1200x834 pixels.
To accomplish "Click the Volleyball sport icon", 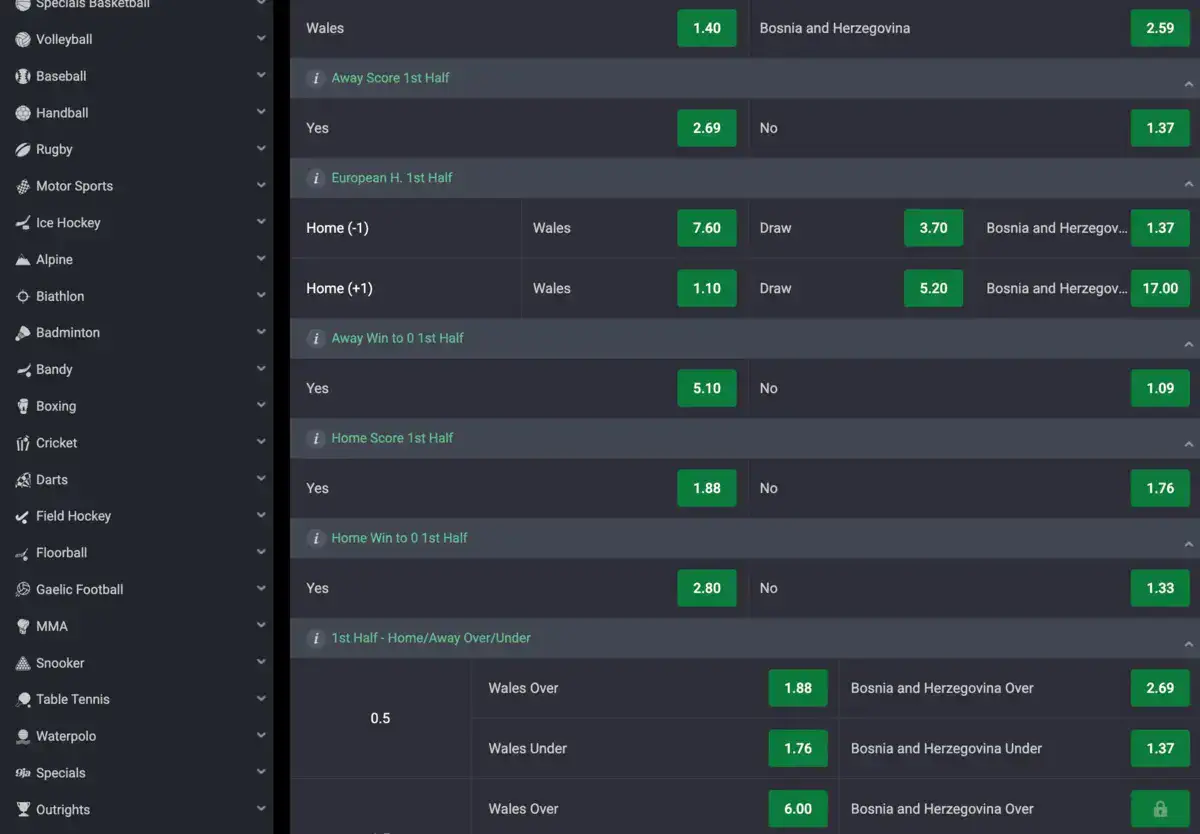I will [x=23, y=39].
